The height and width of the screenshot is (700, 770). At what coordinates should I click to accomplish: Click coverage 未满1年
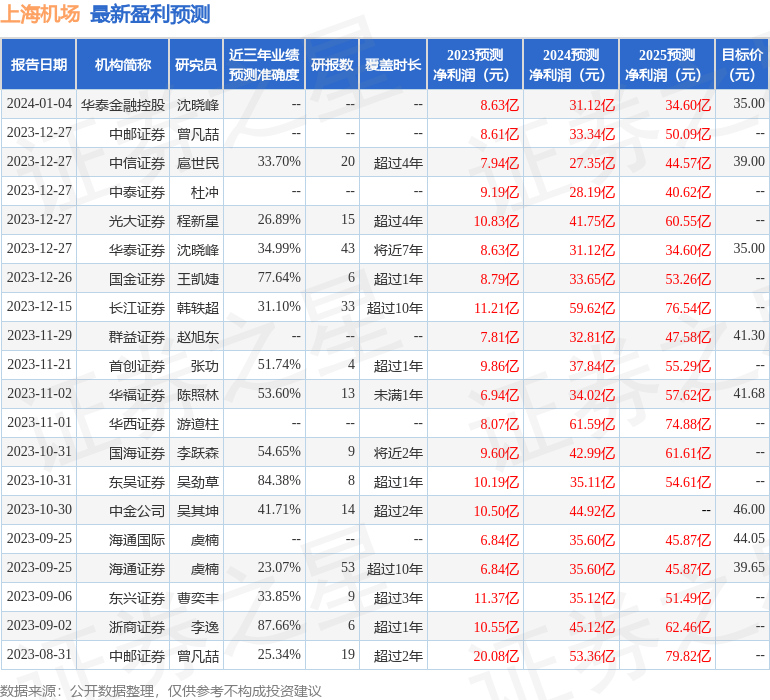click(x=398, y=394)
